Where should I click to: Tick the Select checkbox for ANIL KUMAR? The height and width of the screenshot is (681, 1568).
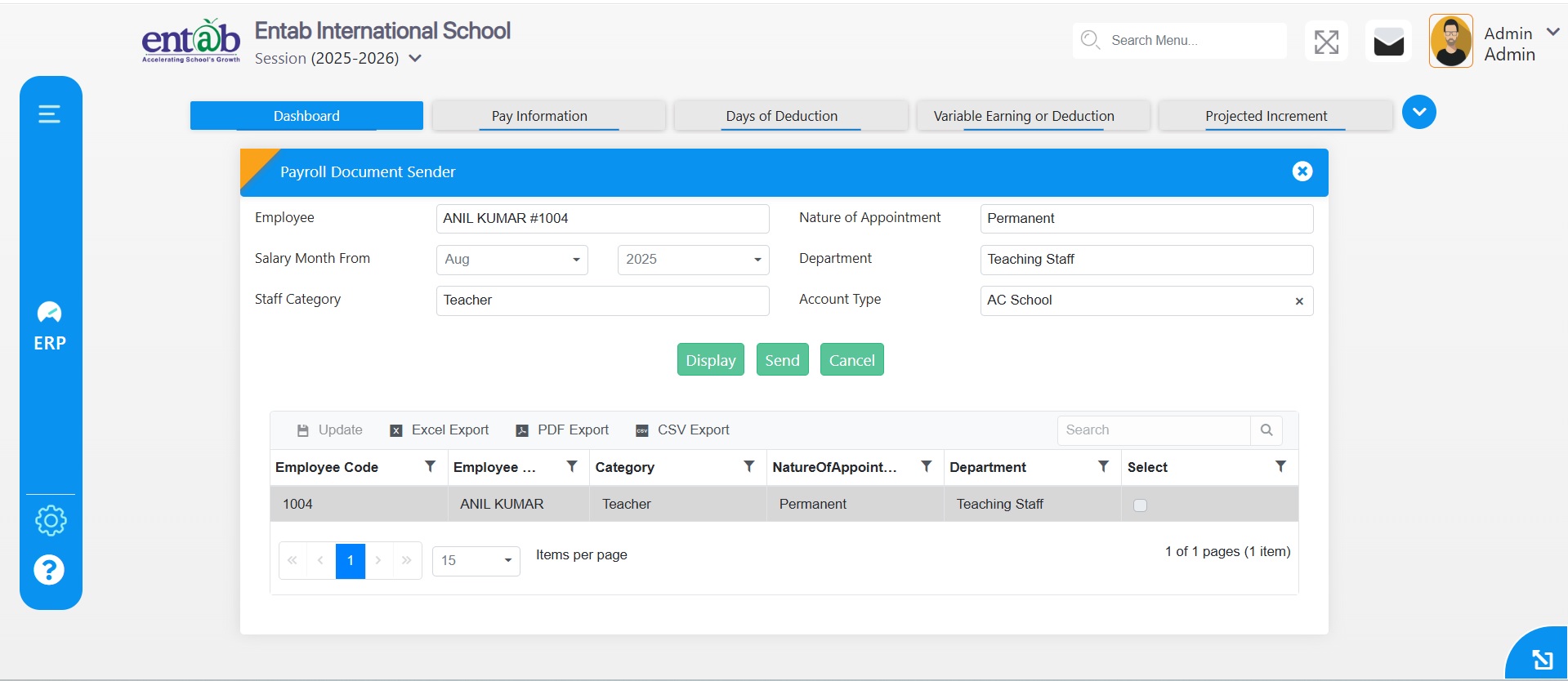click(1140, 505)
